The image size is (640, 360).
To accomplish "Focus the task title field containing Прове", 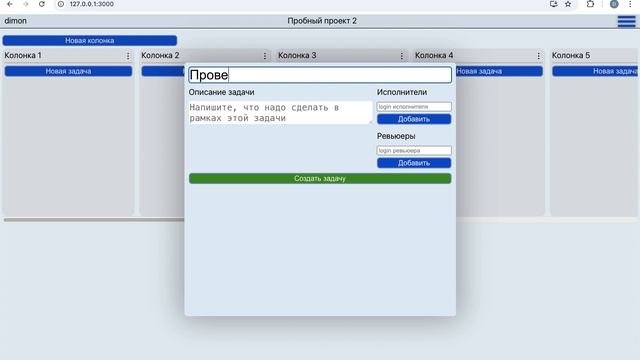I will (x=320, y=75).
